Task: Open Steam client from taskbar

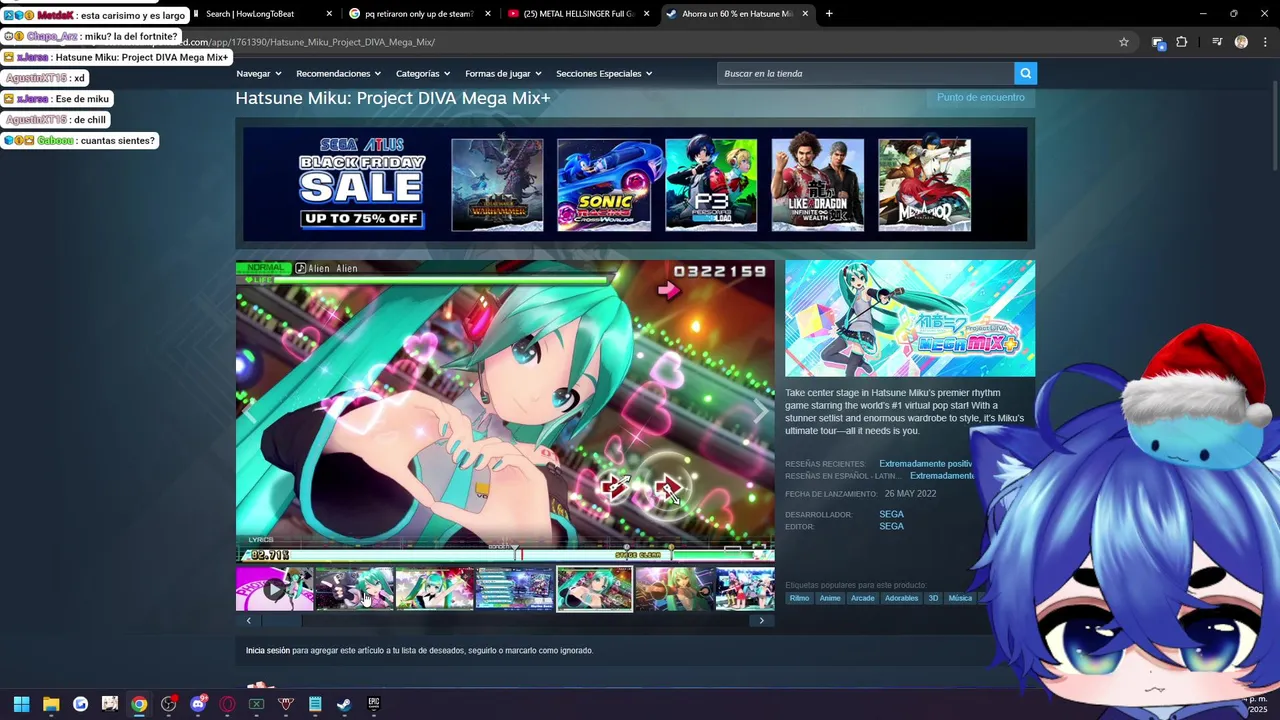Action: pos(344,704)
